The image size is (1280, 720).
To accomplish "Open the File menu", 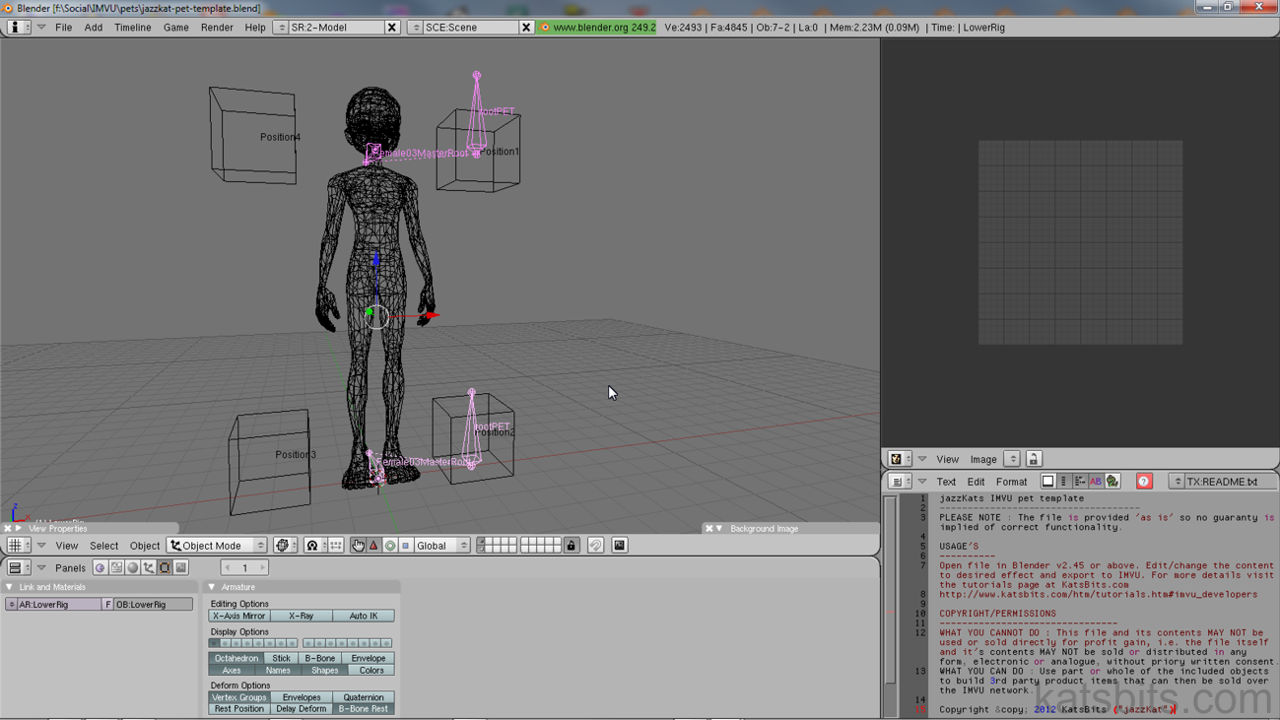I will coord(63,27).
